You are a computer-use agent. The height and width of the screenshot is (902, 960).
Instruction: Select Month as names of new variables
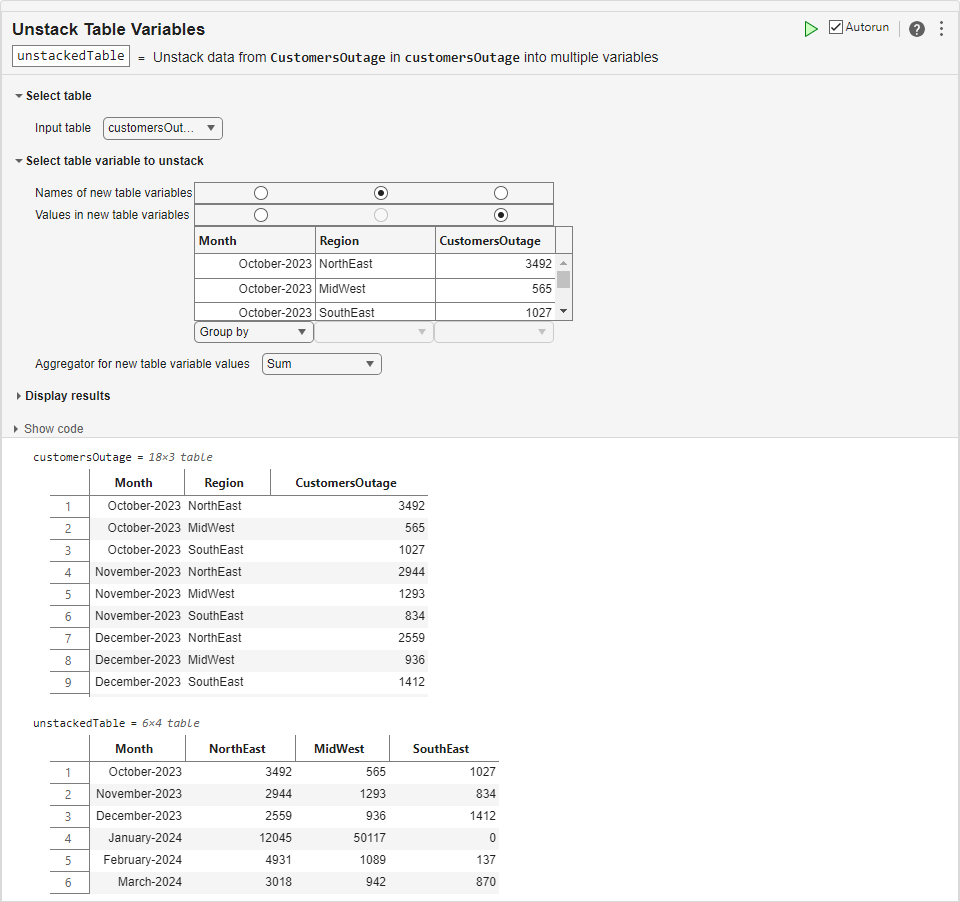(x=261, y=193)
